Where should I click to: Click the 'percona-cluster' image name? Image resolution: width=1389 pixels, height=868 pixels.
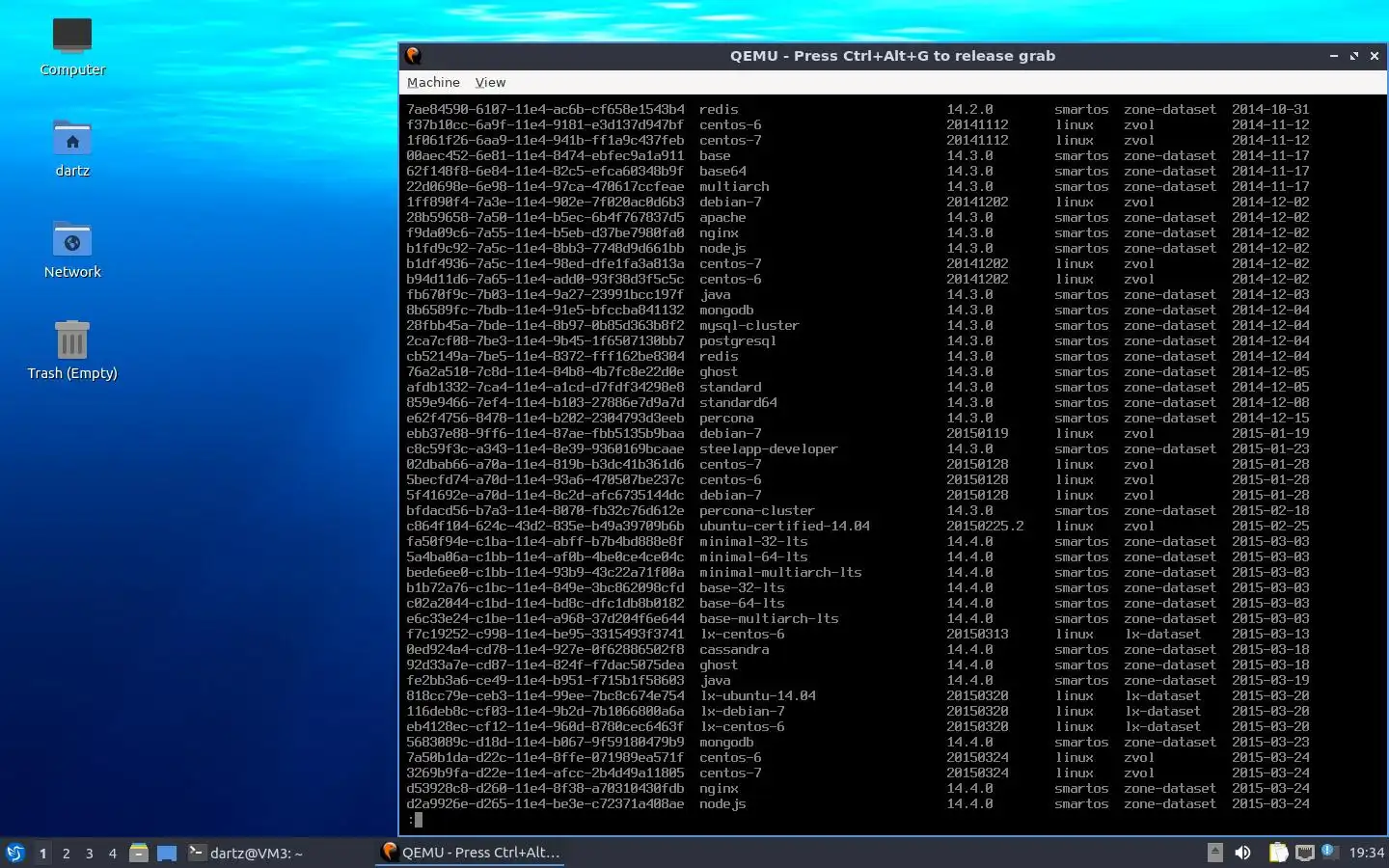pos(757,510)
